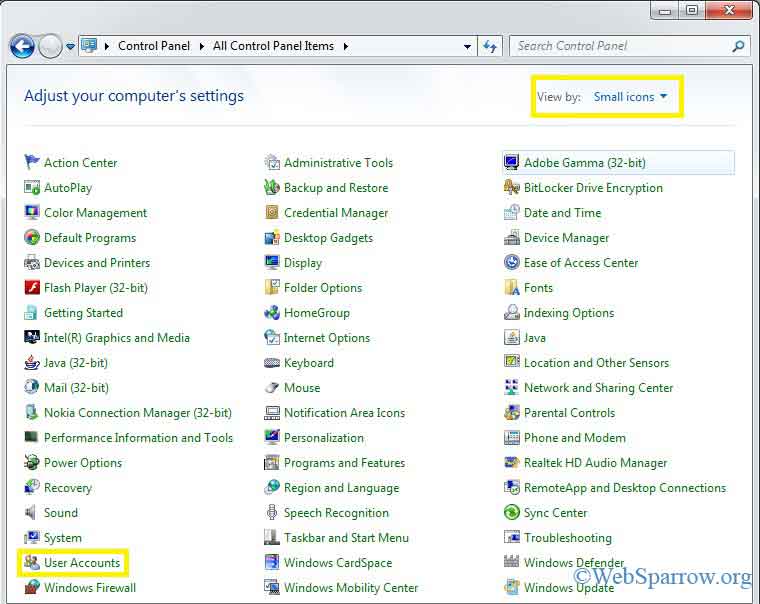Open the BitLocker Drive Encryption icon
Image resolution: width=760 pixels, height=604 pixels.
tap(512, 187)
